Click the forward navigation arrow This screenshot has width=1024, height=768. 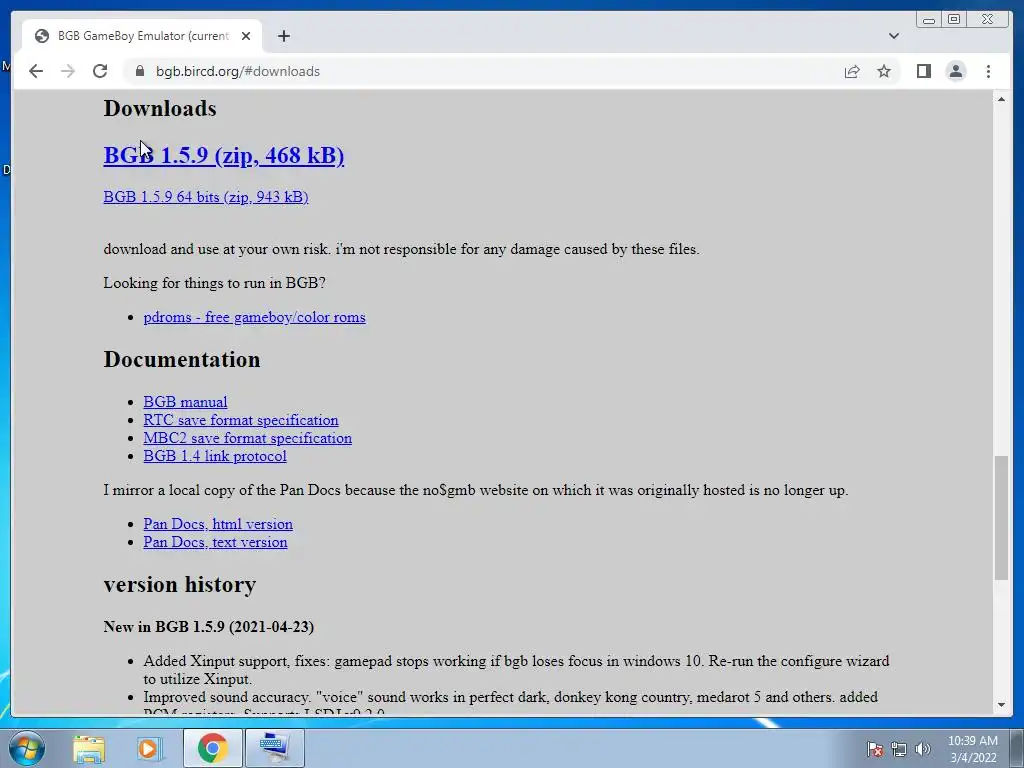(x=68, y=71)
